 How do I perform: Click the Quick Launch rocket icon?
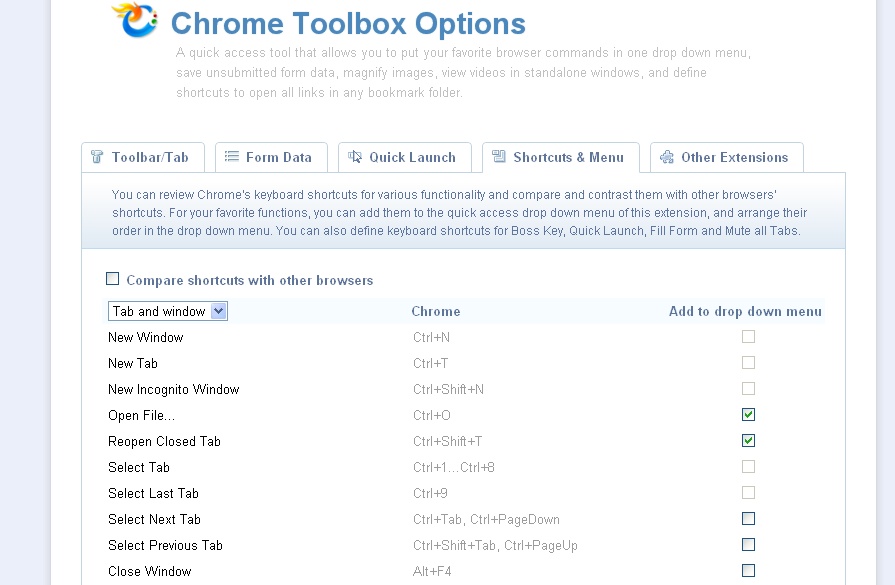click(x=354, y=156)
